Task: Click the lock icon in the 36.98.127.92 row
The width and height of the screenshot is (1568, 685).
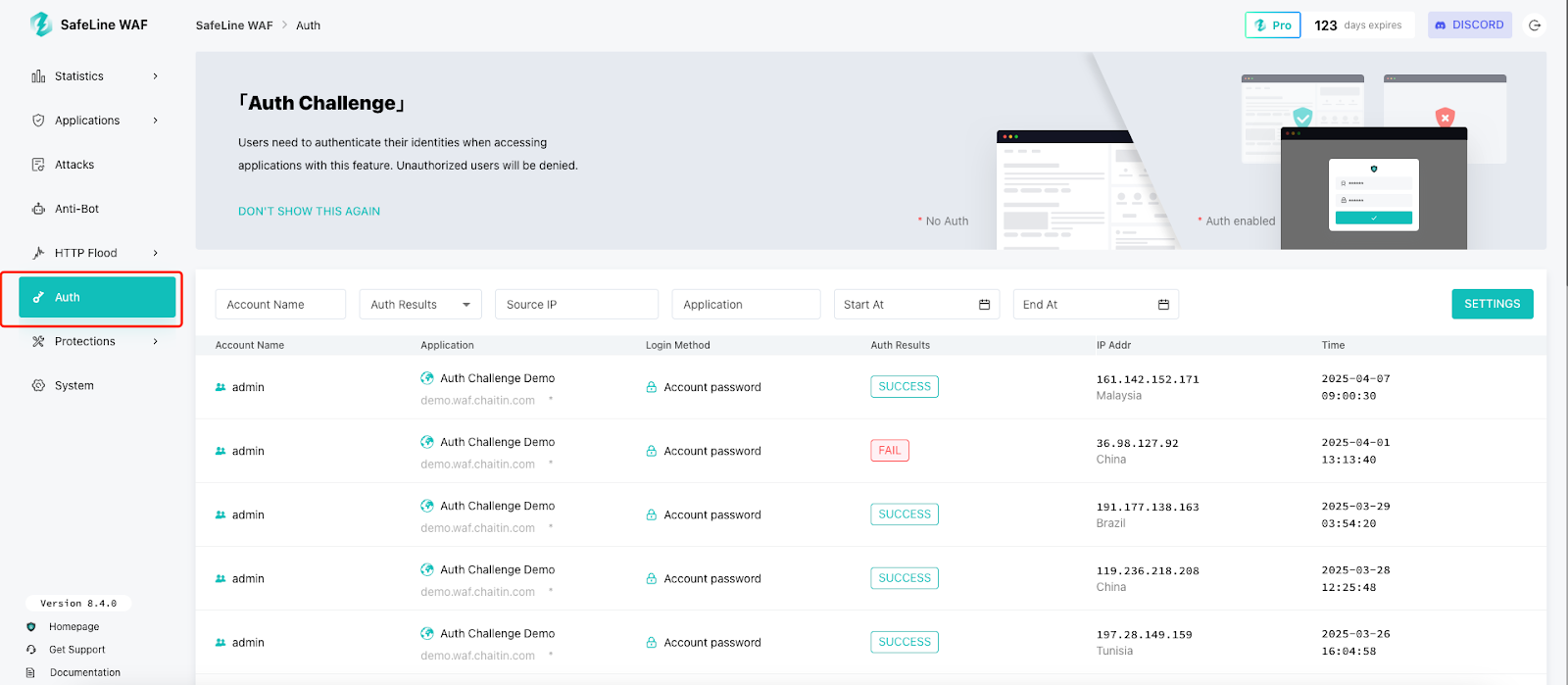Action: [x=651, y=451]
